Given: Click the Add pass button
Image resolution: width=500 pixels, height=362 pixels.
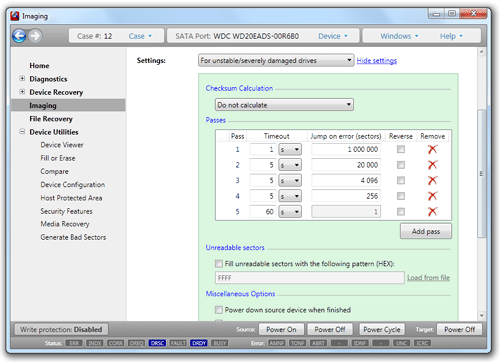Looking at the screenshot, I should (x=426, y=231).
